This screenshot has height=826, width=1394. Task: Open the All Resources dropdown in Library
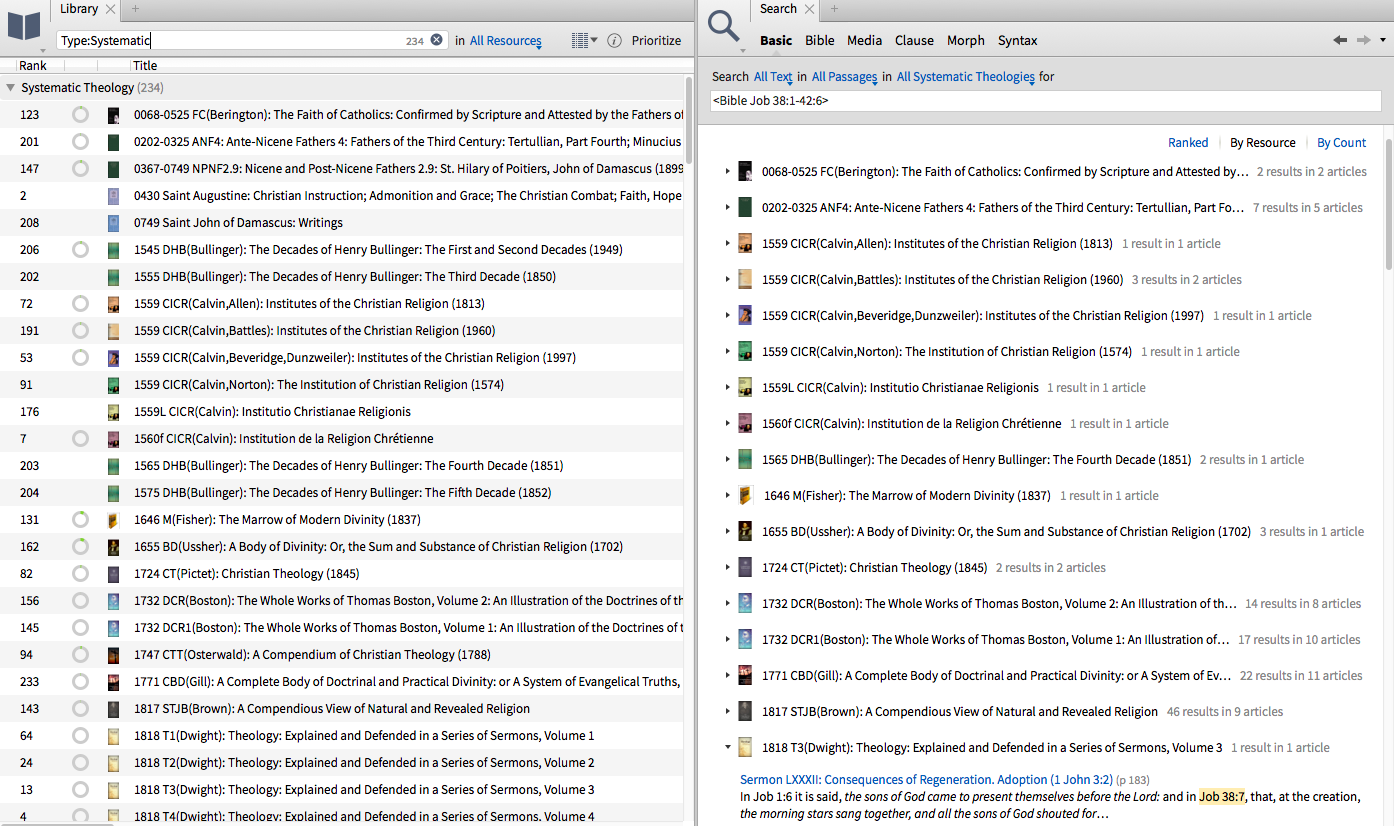coord(506,41)
